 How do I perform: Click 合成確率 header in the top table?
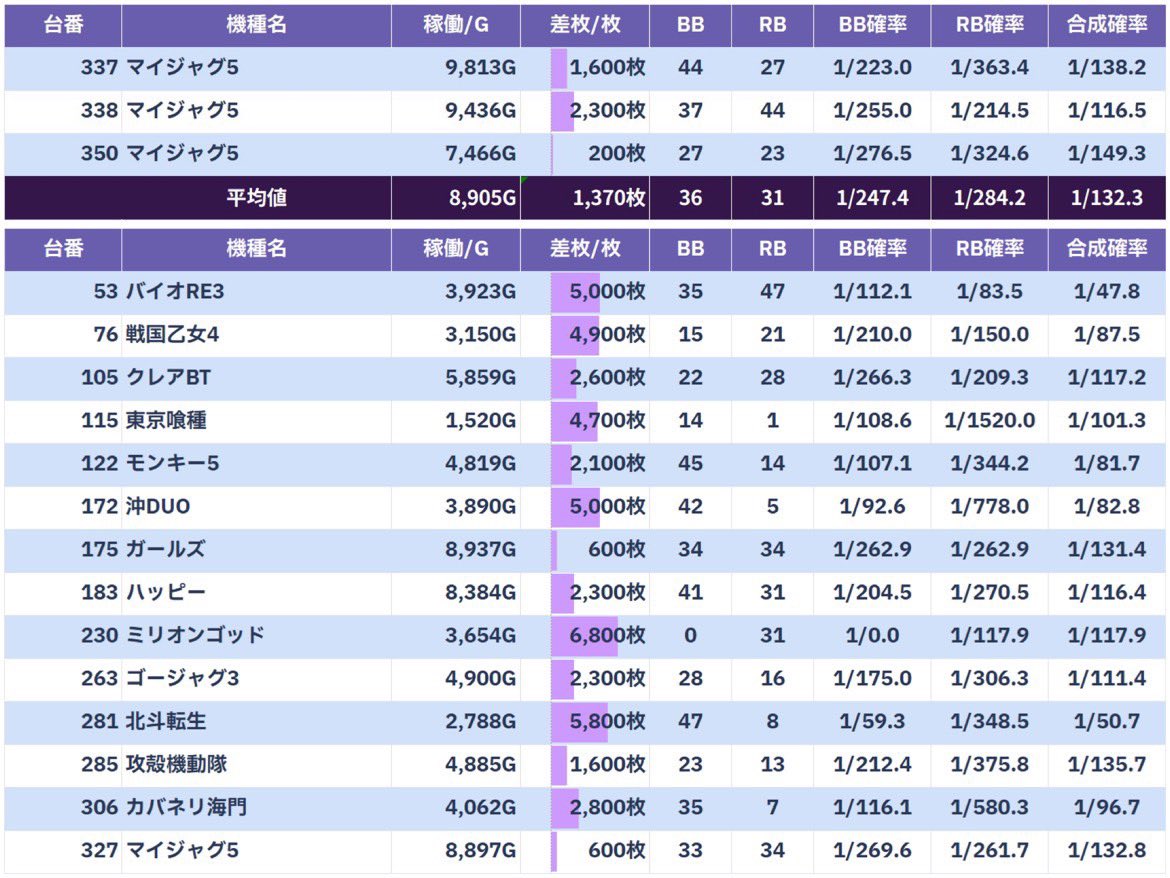pos(1107,25)
